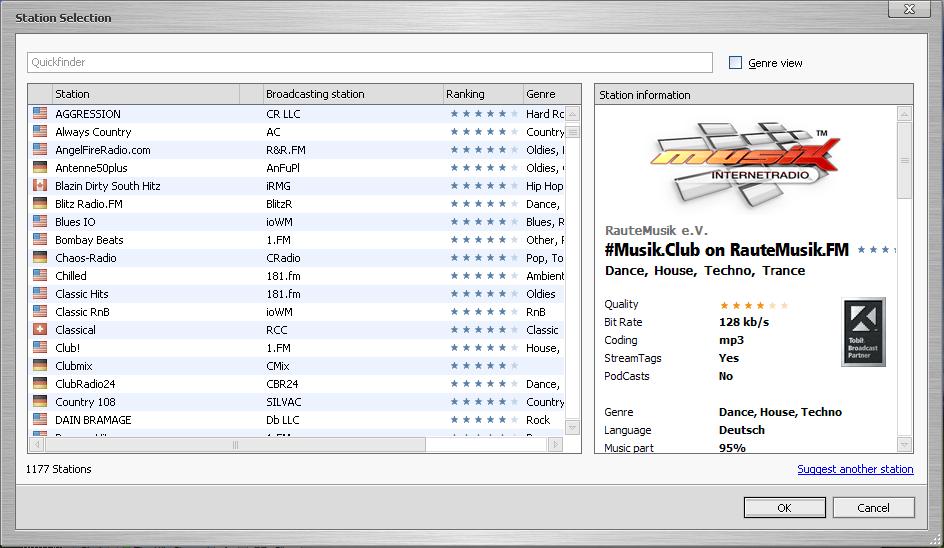Image resolution: width=944 pixels, height=548 pixels.
Task: Select the Blazin Dirty South Hitz station
Action: point(297,186)
